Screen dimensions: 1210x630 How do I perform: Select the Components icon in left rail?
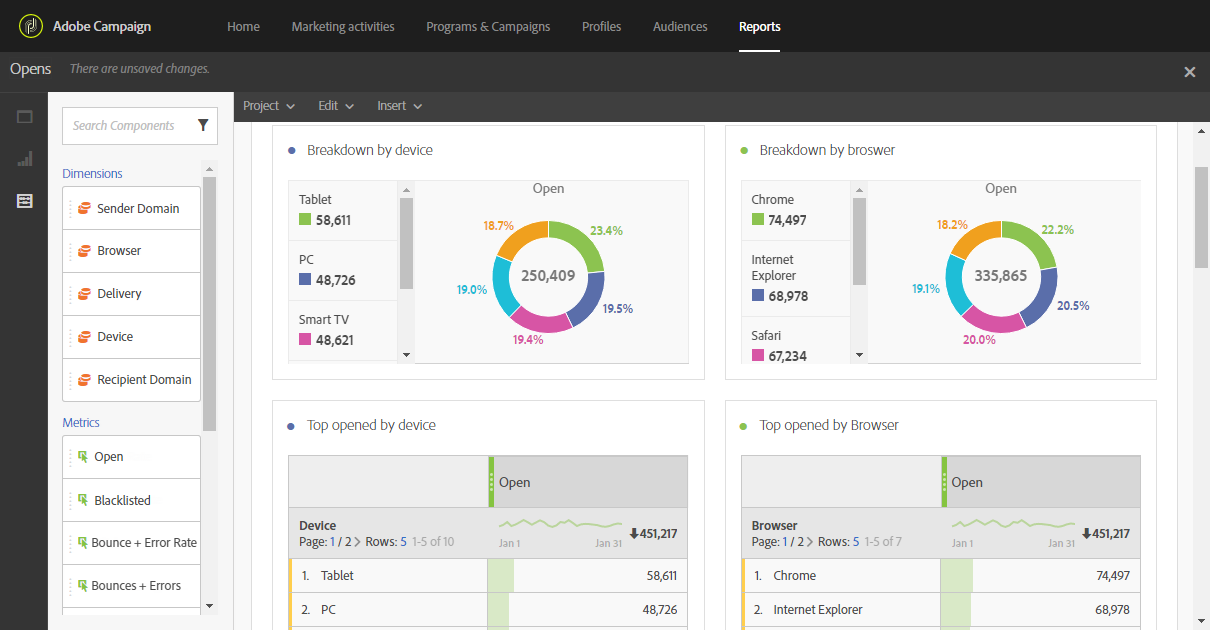pos(25,201)
